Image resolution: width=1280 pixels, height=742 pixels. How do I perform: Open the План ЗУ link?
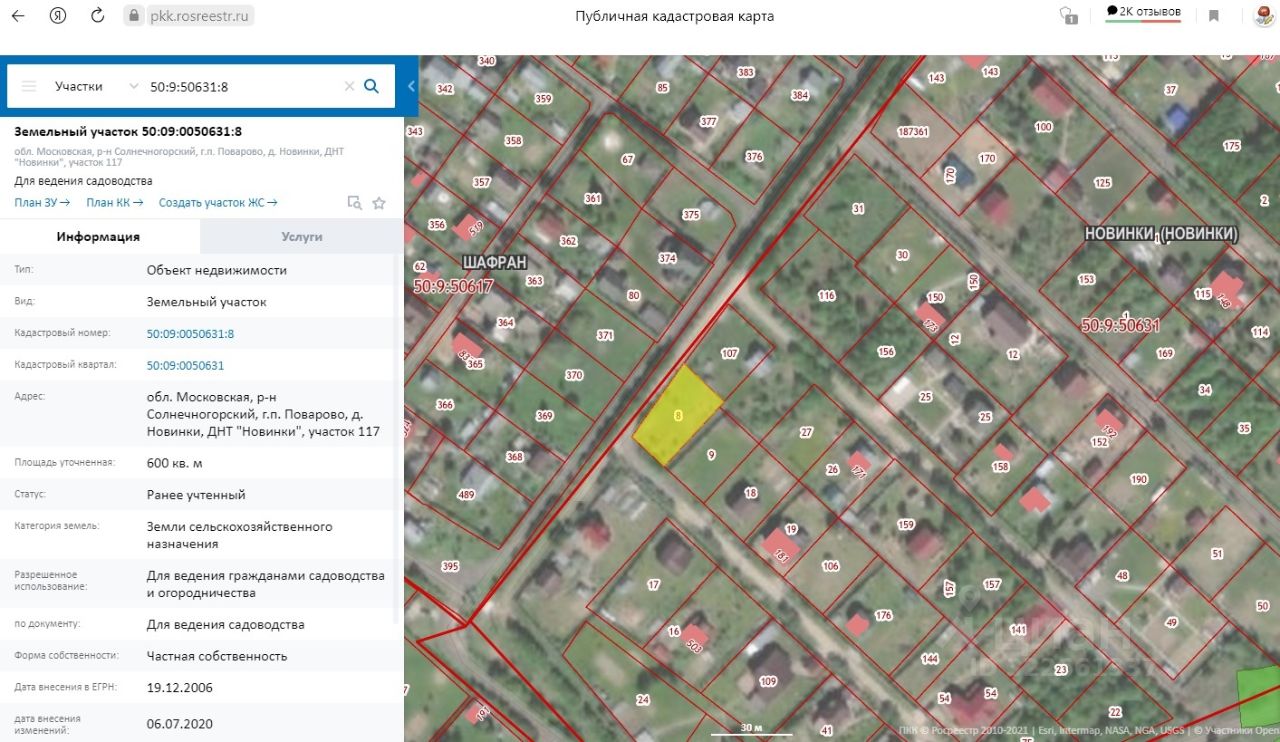(x=42, y=203)
